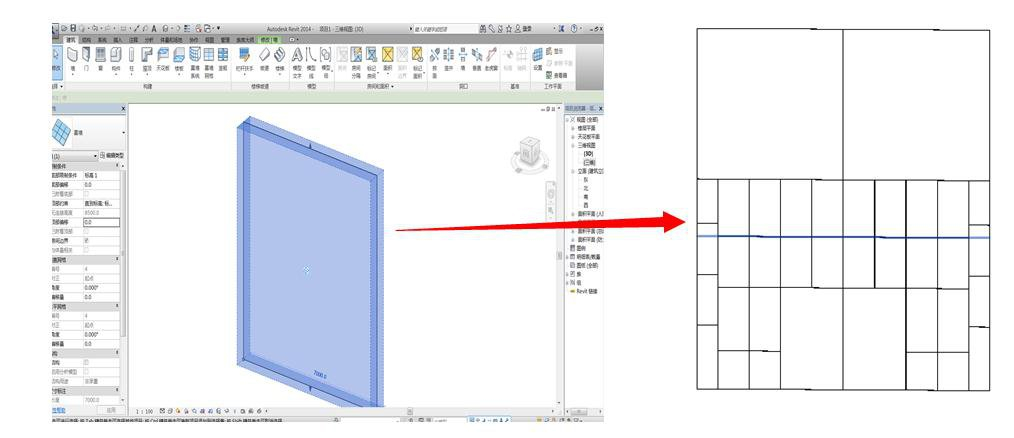
Task: Open the properties instance filter dropdown
Action: point(97,157)
